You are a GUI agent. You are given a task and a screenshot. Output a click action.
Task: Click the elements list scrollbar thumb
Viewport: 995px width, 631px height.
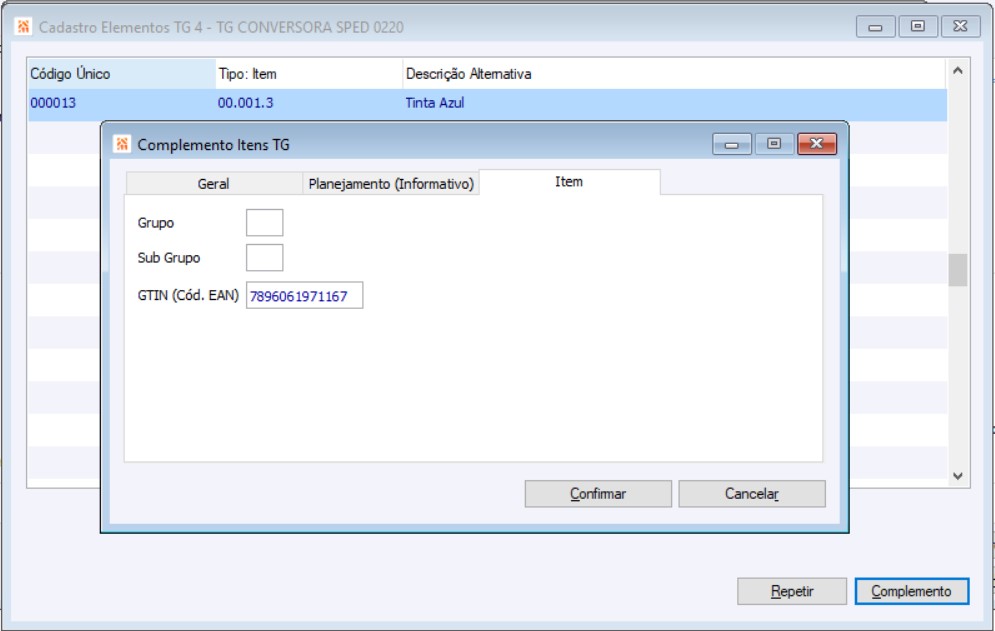(958, 270)
